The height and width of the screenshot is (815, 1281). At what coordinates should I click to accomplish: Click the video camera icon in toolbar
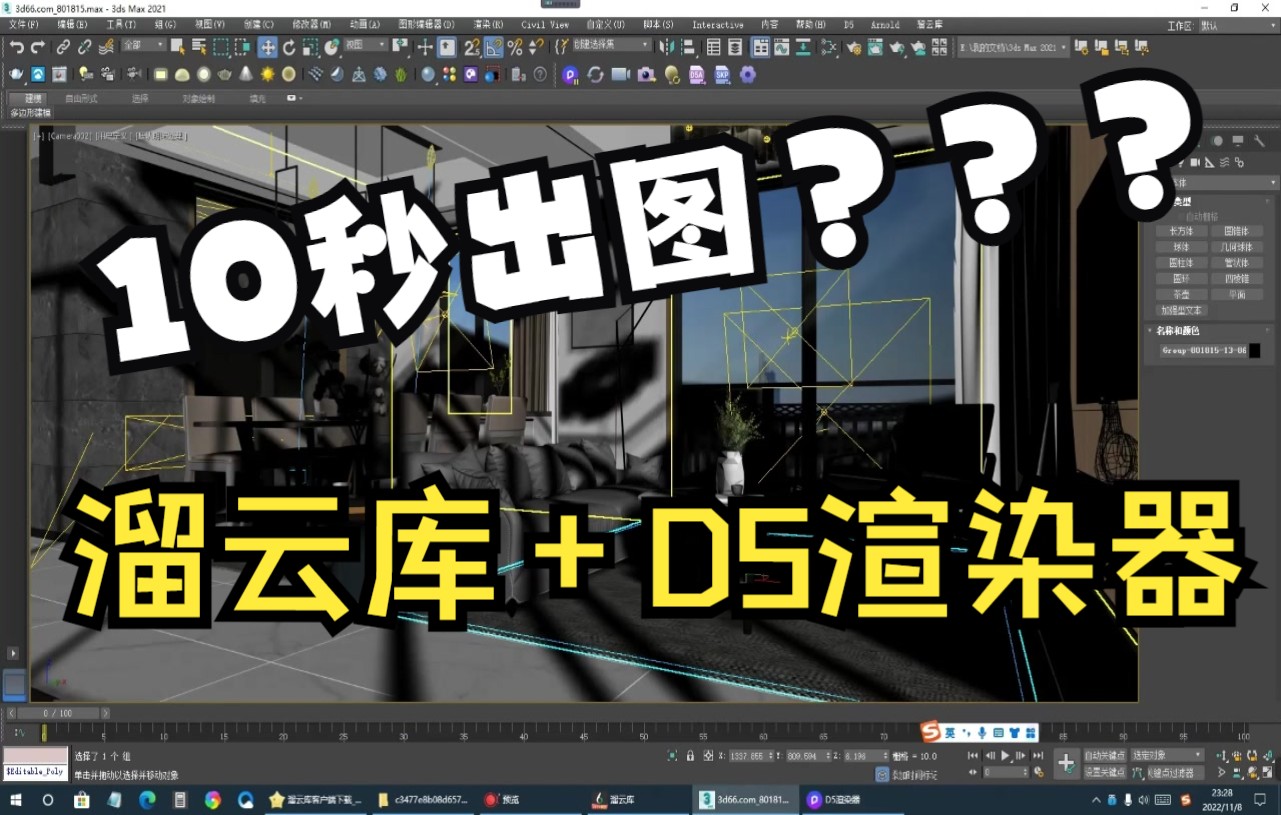[x=620, y=74]
